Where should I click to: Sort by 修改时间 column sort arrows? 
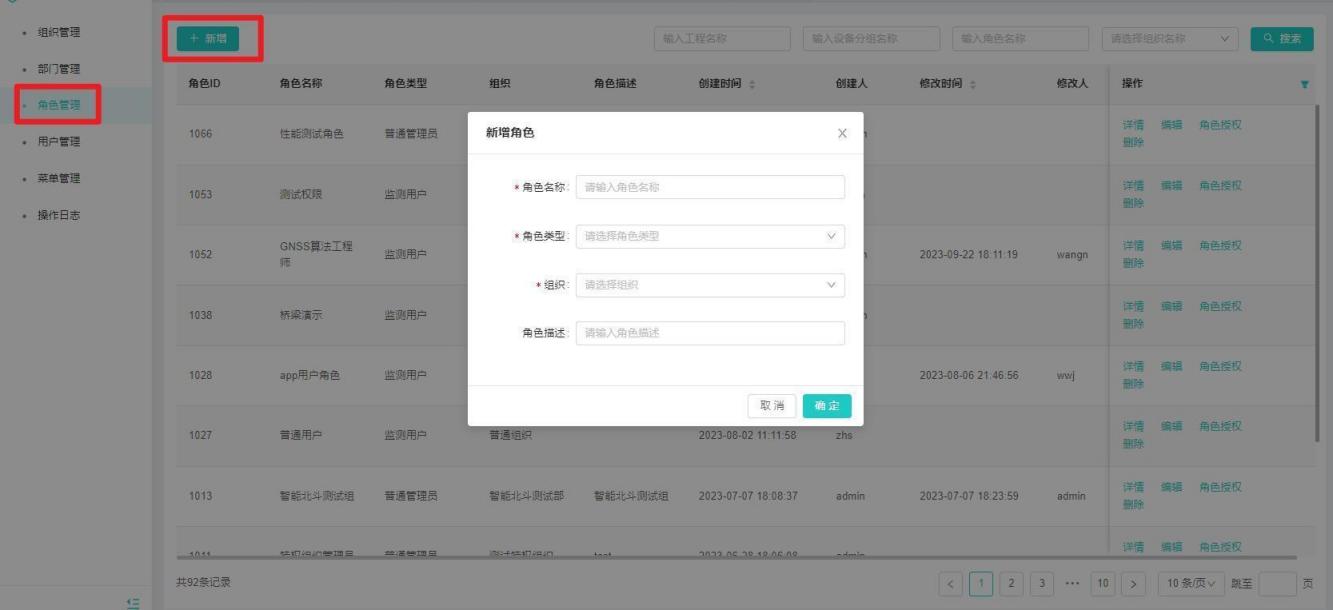point(973,84)
